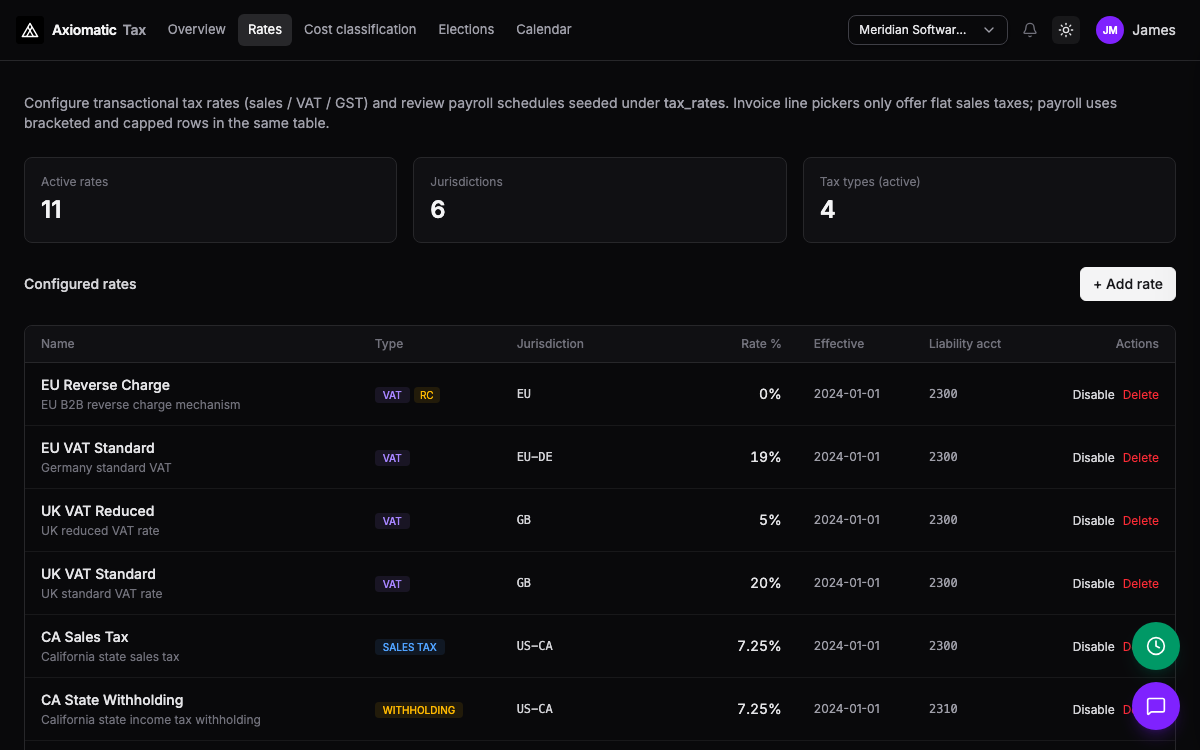Click the WITHHOLDING type badge
The height and width of the screenshot is (750, 1200).
[419, 710]
